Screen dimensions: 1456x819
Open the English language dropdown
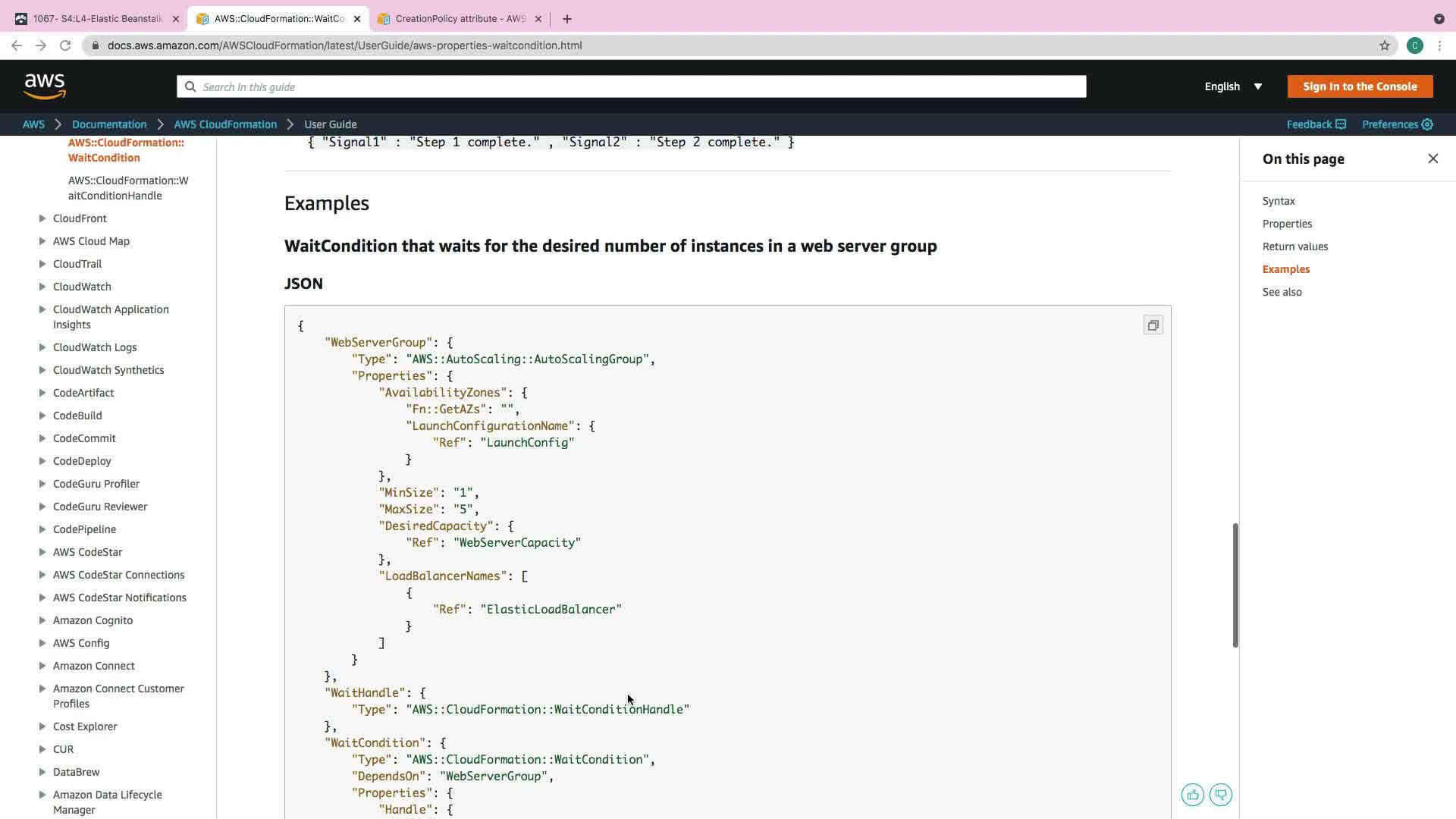tap(1233, 86)
